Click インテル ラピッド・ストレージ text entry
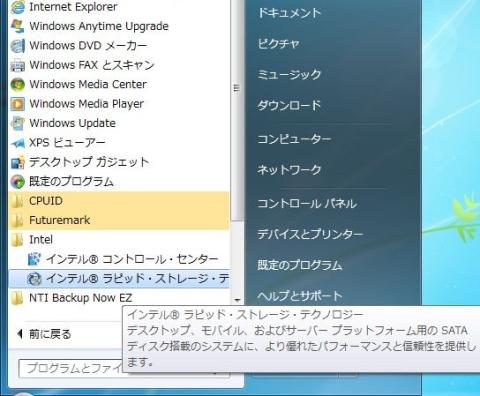480x396 pixels. (137, 279)
